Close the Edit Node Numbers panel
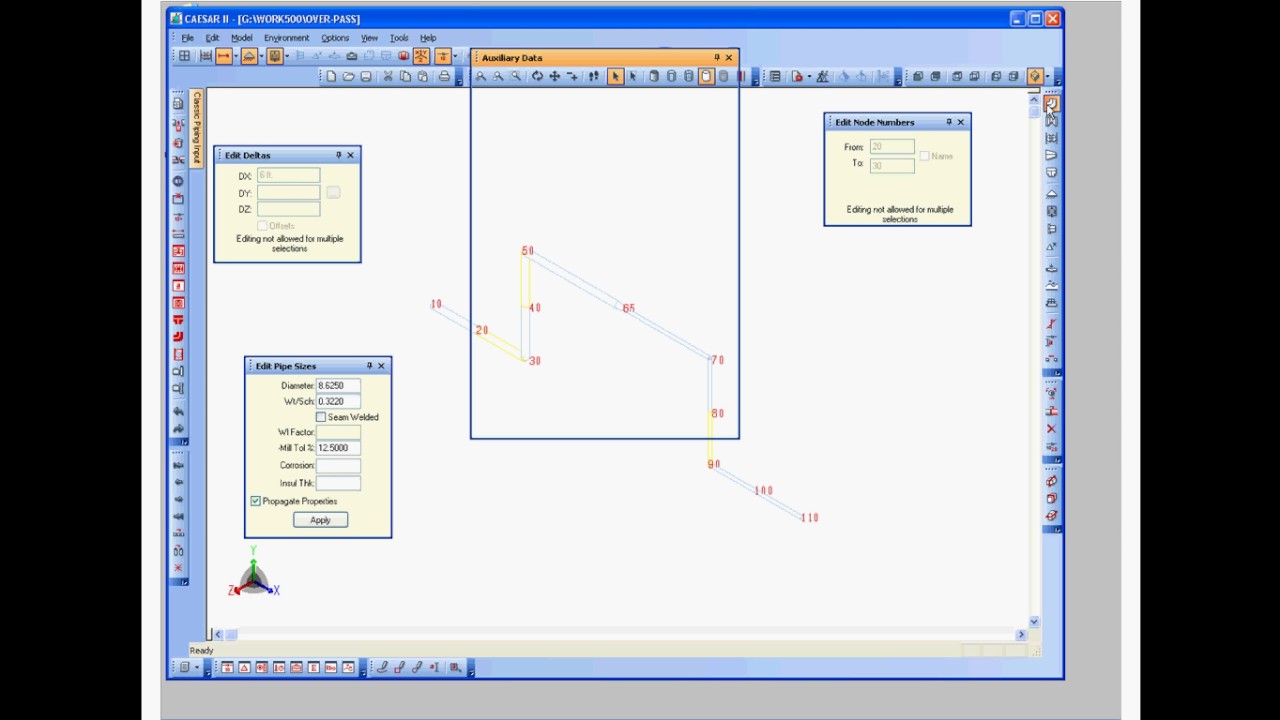1280x720 pixels. pyautogui.click(x=960, y=122)
